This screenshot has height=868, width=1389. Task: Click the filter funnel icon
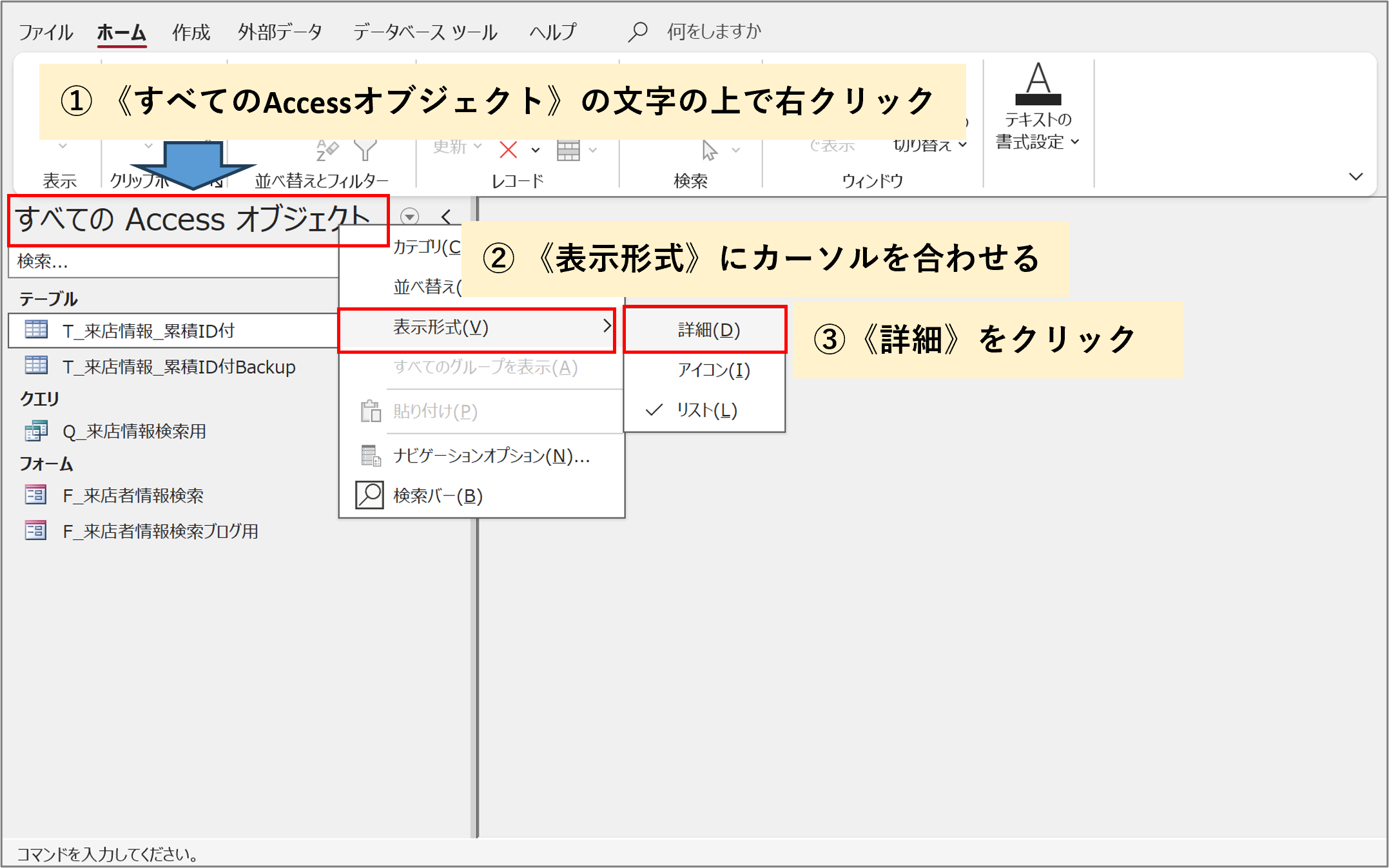pyautogui.click(x=365, y=149)
